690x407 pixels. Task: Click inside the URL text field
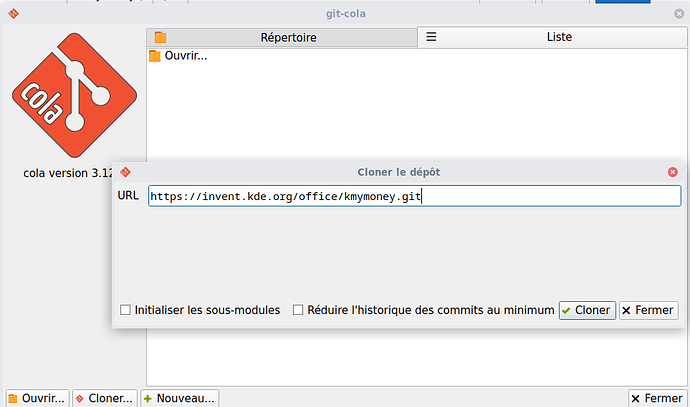click(x=414, y=196)
